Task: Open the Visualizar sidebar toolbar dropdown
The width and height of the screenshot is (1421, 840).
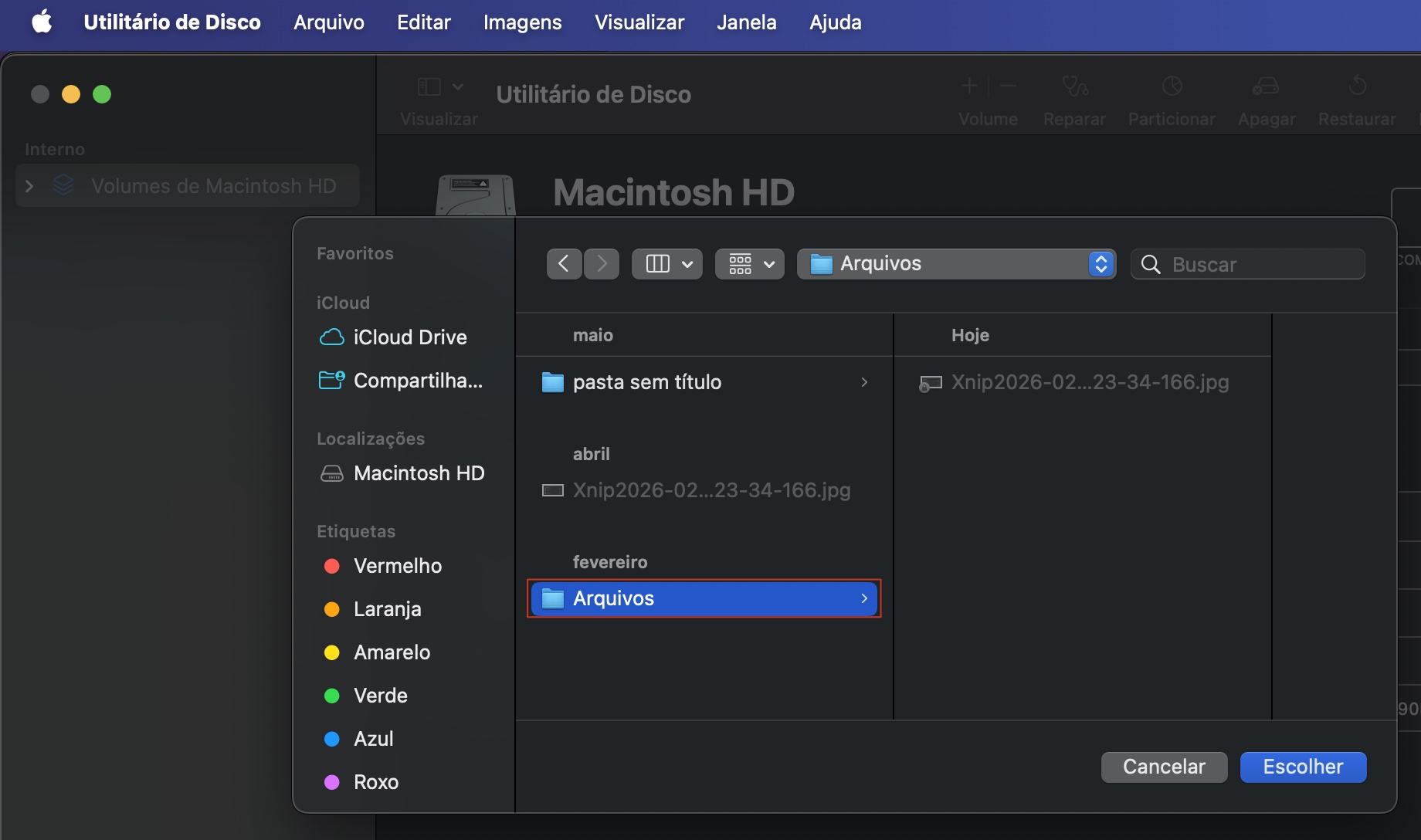Action: click(x=440, y=86)
